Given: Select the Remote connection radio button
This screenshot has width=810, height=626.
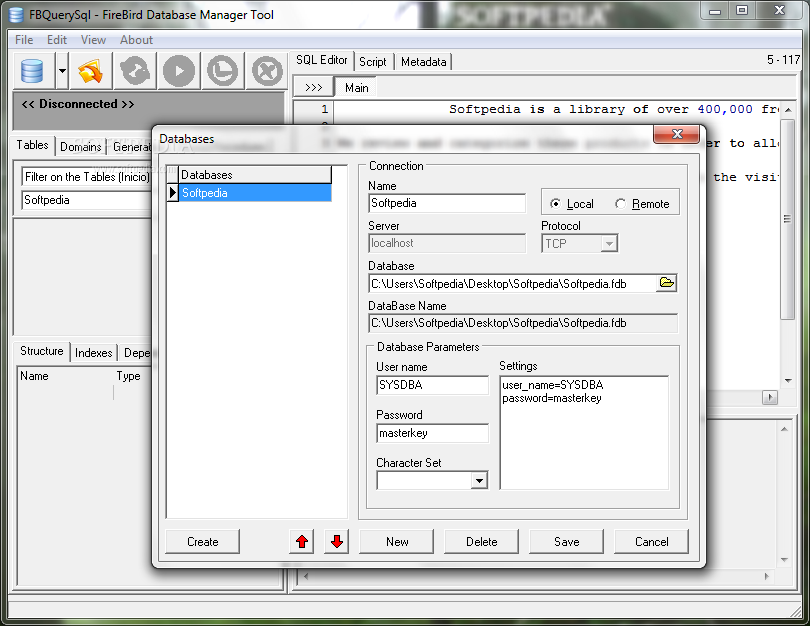Looking at the screenshot, I should coord(620,204).
